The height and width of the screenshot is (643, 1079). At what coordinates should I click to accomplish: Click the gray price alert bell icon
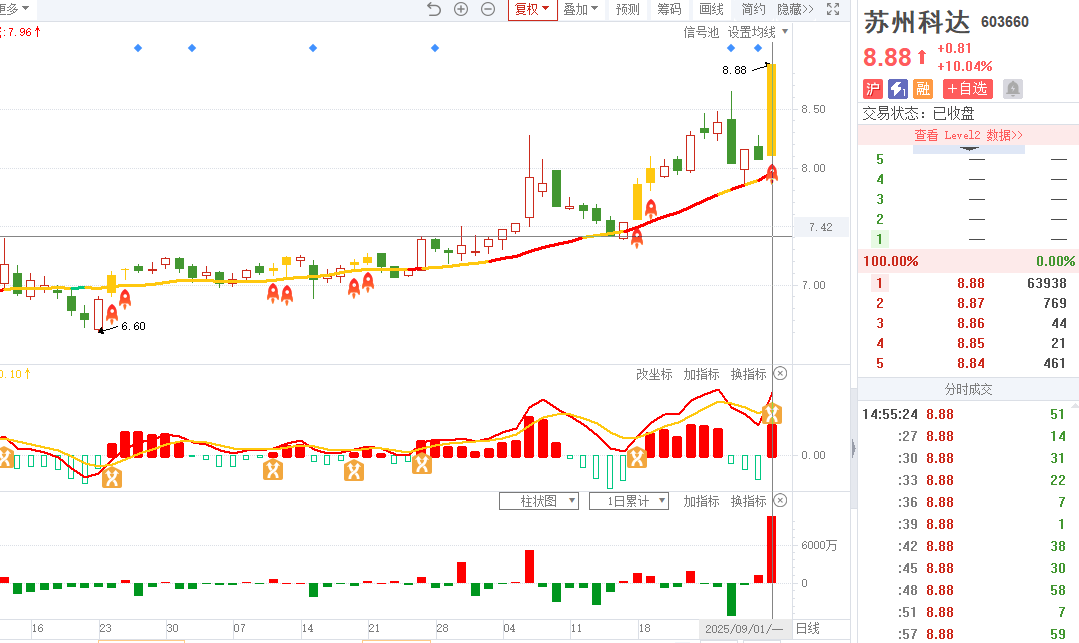pos(1013,89)
